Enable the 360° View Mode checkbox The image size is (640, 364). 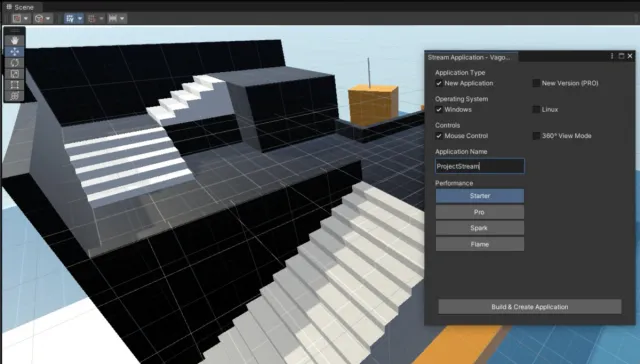[x=536, y=136]
